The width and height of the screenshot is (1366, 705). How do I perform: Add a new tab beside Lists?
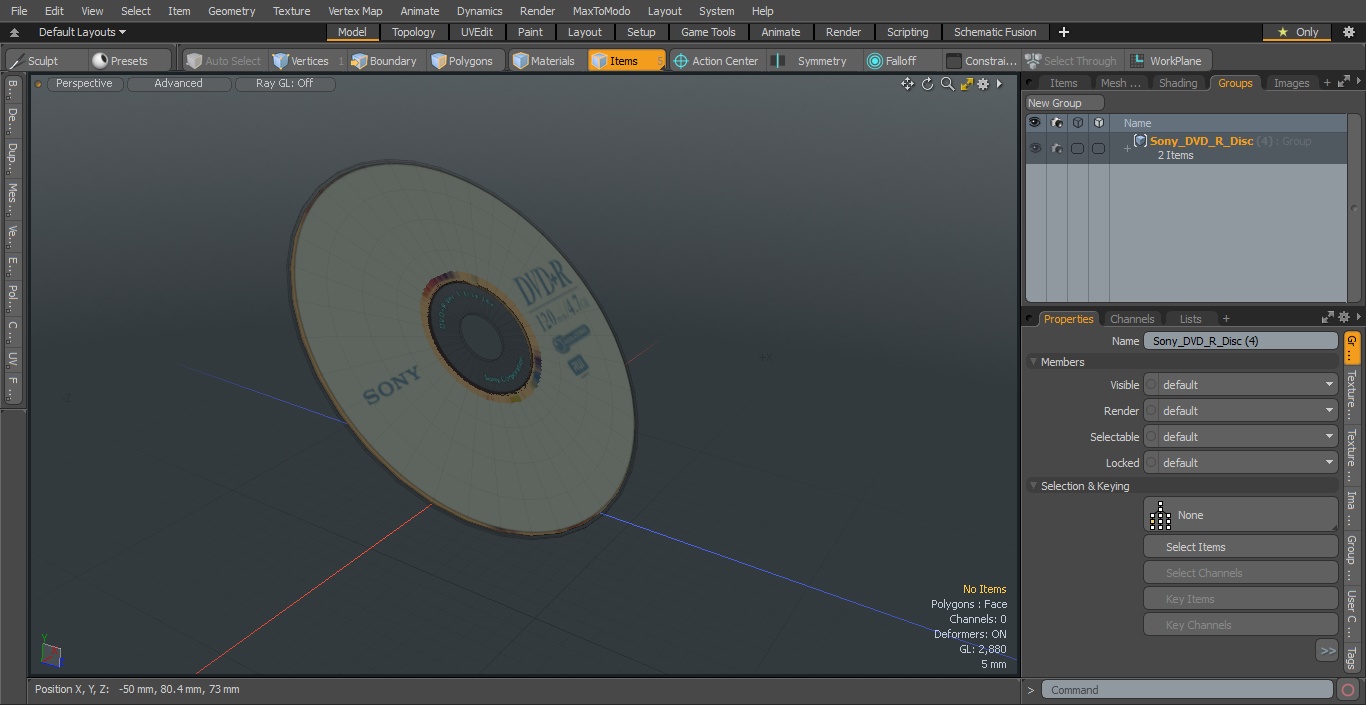coord(1226,319)
